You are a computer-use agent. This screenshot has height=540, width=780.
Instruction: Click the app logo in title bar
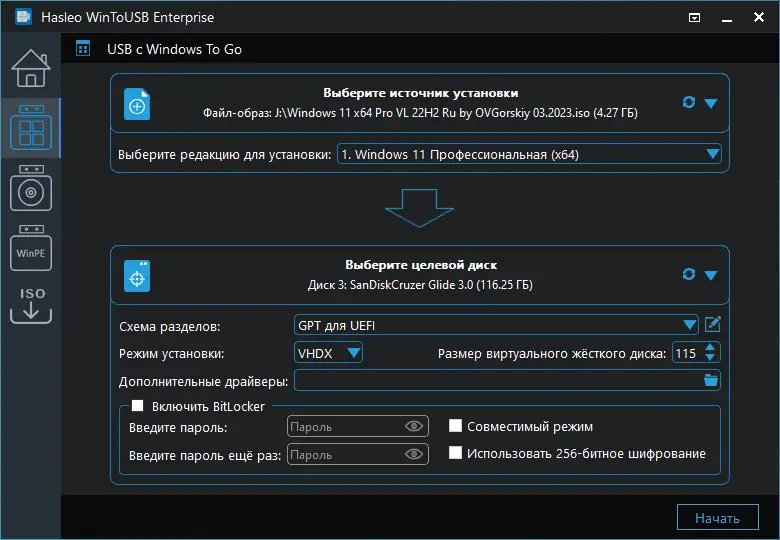(23, 17)
